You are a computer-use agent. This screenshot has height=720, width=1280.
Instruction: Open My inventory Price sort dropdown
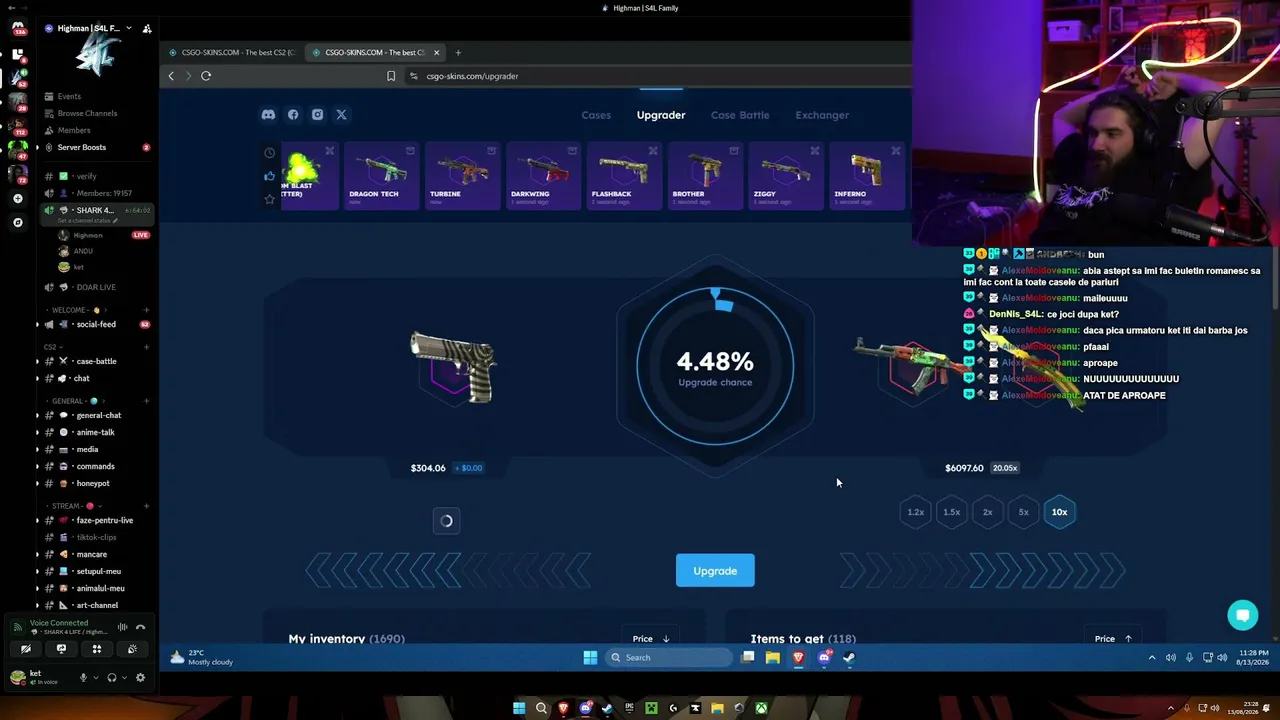(x=651, y=638)
